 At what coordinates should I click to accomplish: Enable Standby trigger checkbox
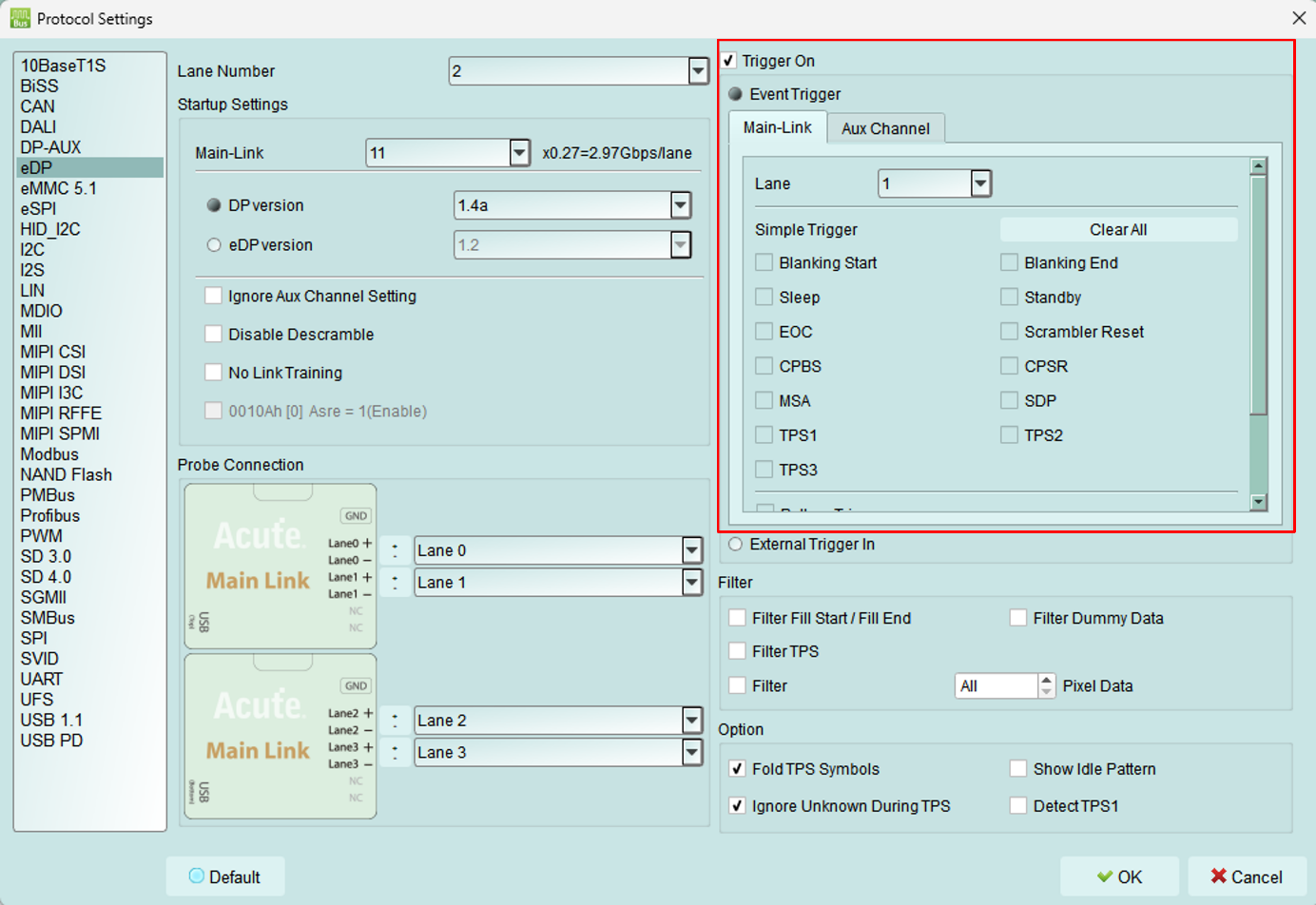click(x=1009, y=297)
